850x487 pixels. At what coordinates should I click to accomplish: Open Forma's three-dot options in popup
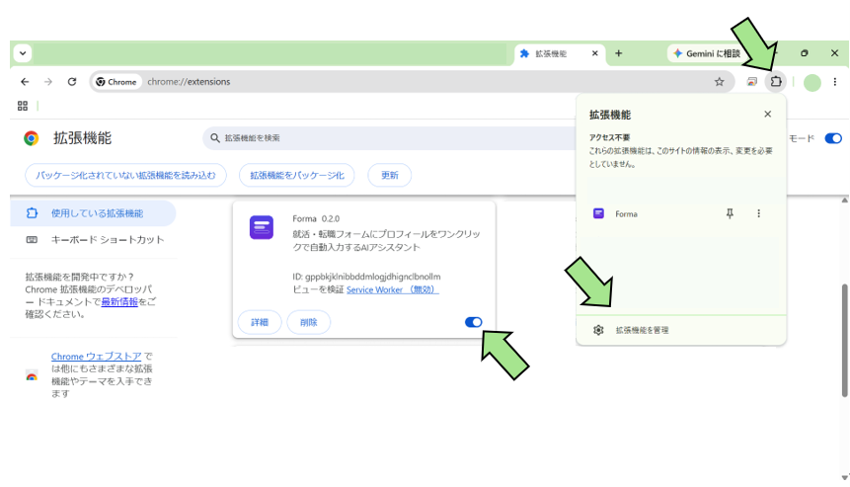(758, 214)
